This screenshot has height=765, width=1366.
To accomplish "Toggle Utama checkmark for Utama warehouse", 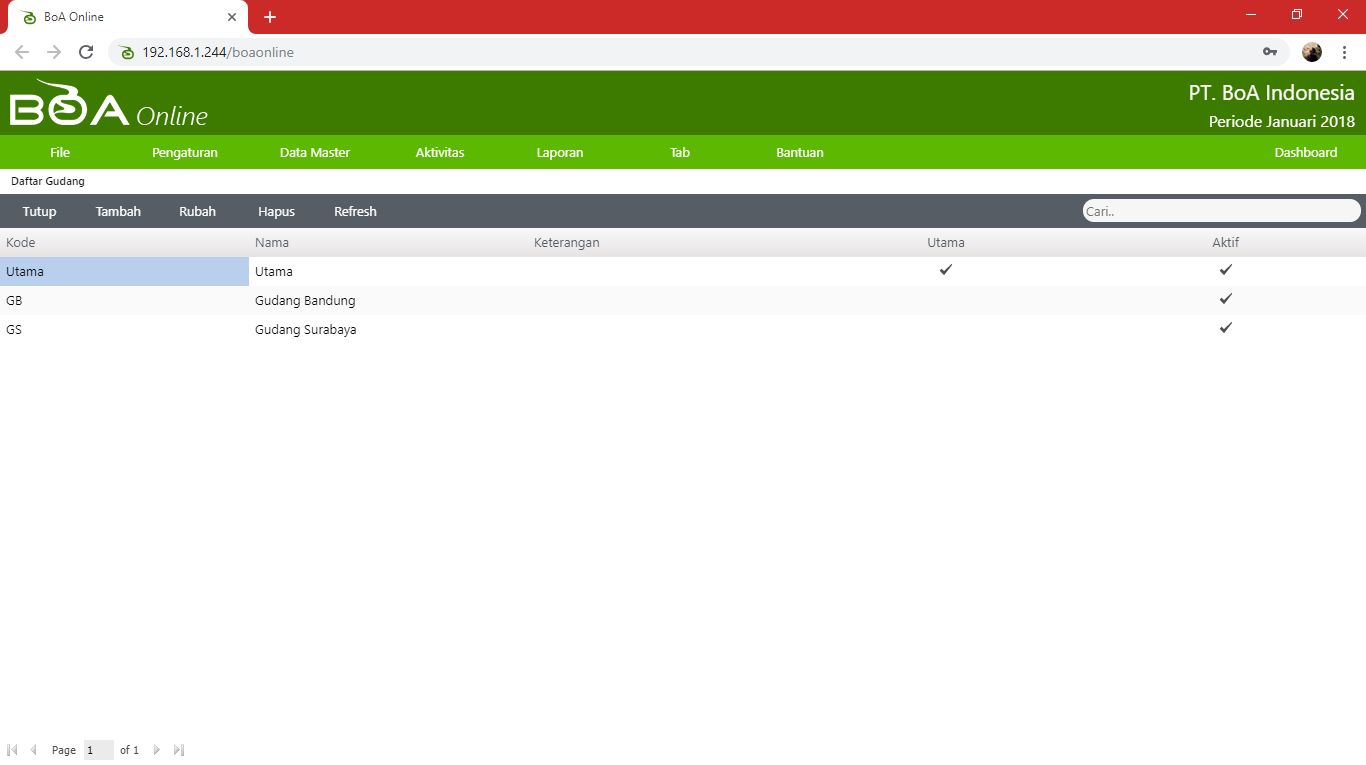I will pyautogui.click(x=946, y=270).
